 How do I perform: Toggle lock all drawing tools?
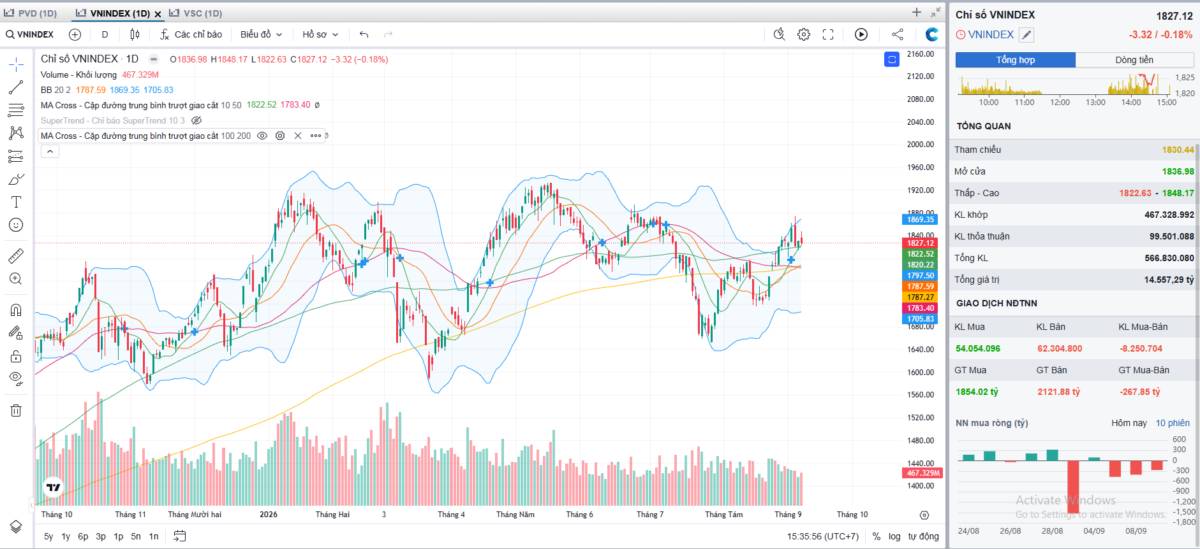(x=16, y=356)
